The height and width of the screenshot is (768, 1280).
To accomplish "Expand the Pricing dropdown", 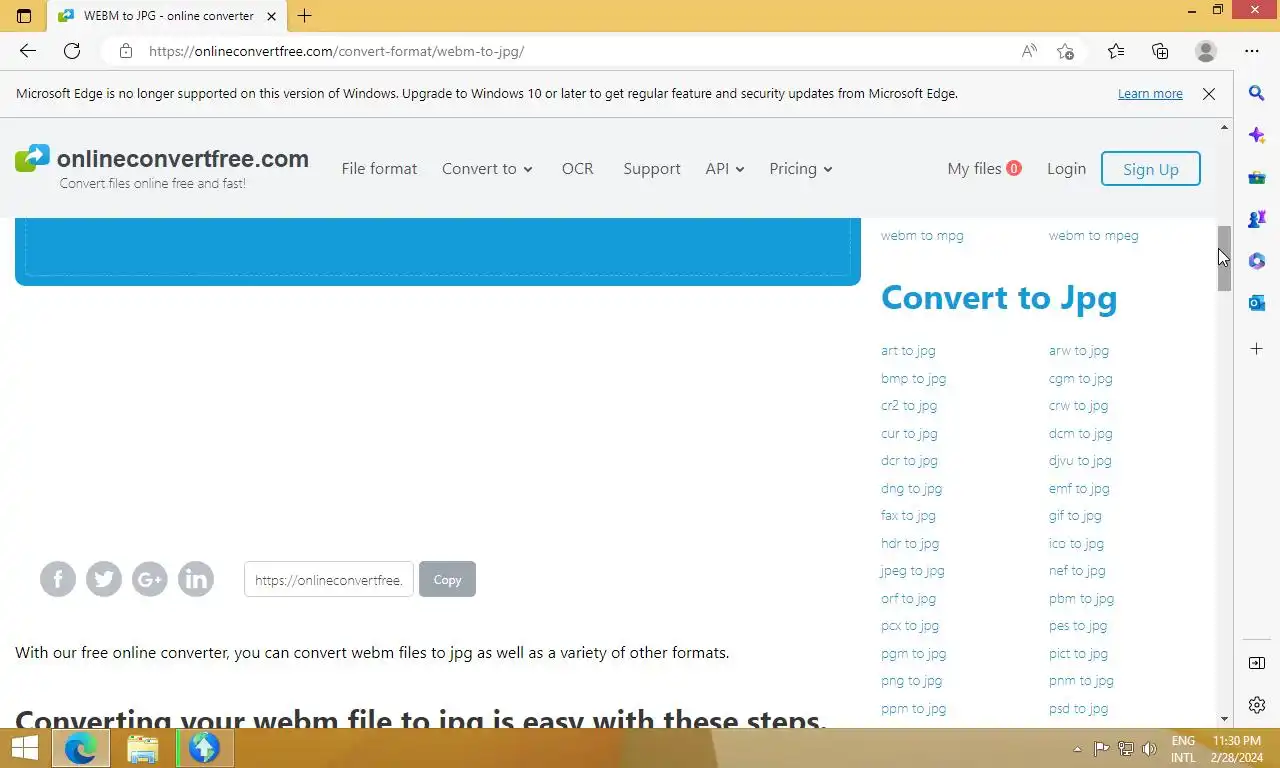I will [800, 169].
